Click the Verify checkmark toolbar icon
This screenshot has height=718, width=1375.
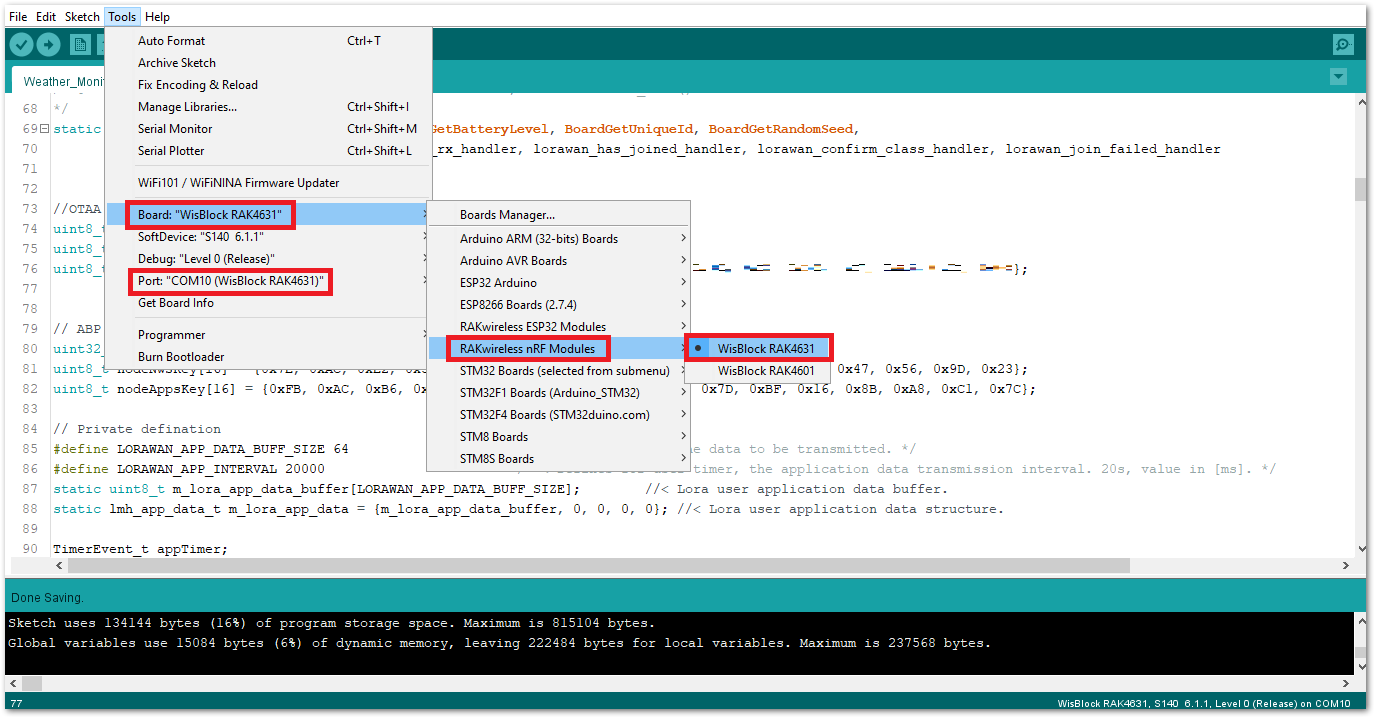(21, 44)
